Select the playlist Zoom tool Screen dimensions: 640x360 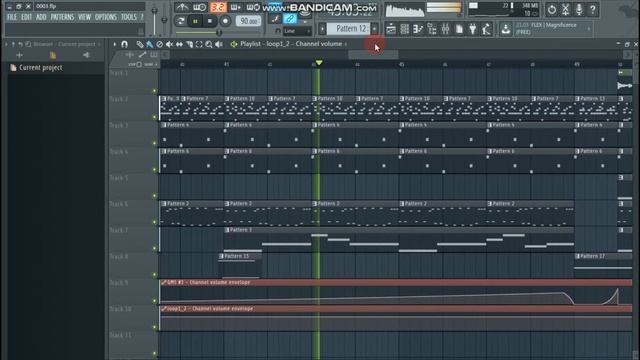point(209,44)
